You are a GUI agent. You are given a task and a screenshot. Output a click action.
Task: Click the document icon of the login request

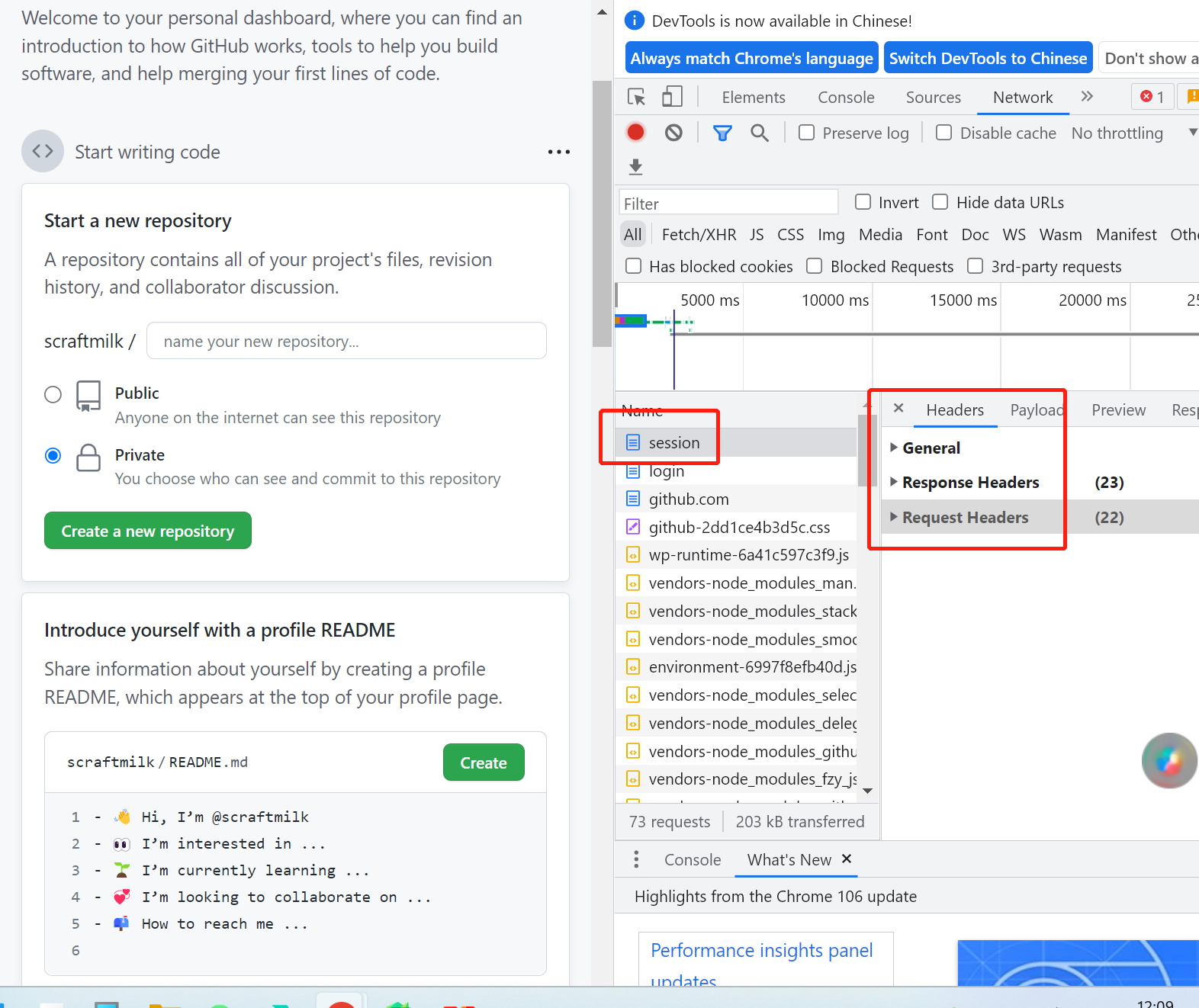633,471
